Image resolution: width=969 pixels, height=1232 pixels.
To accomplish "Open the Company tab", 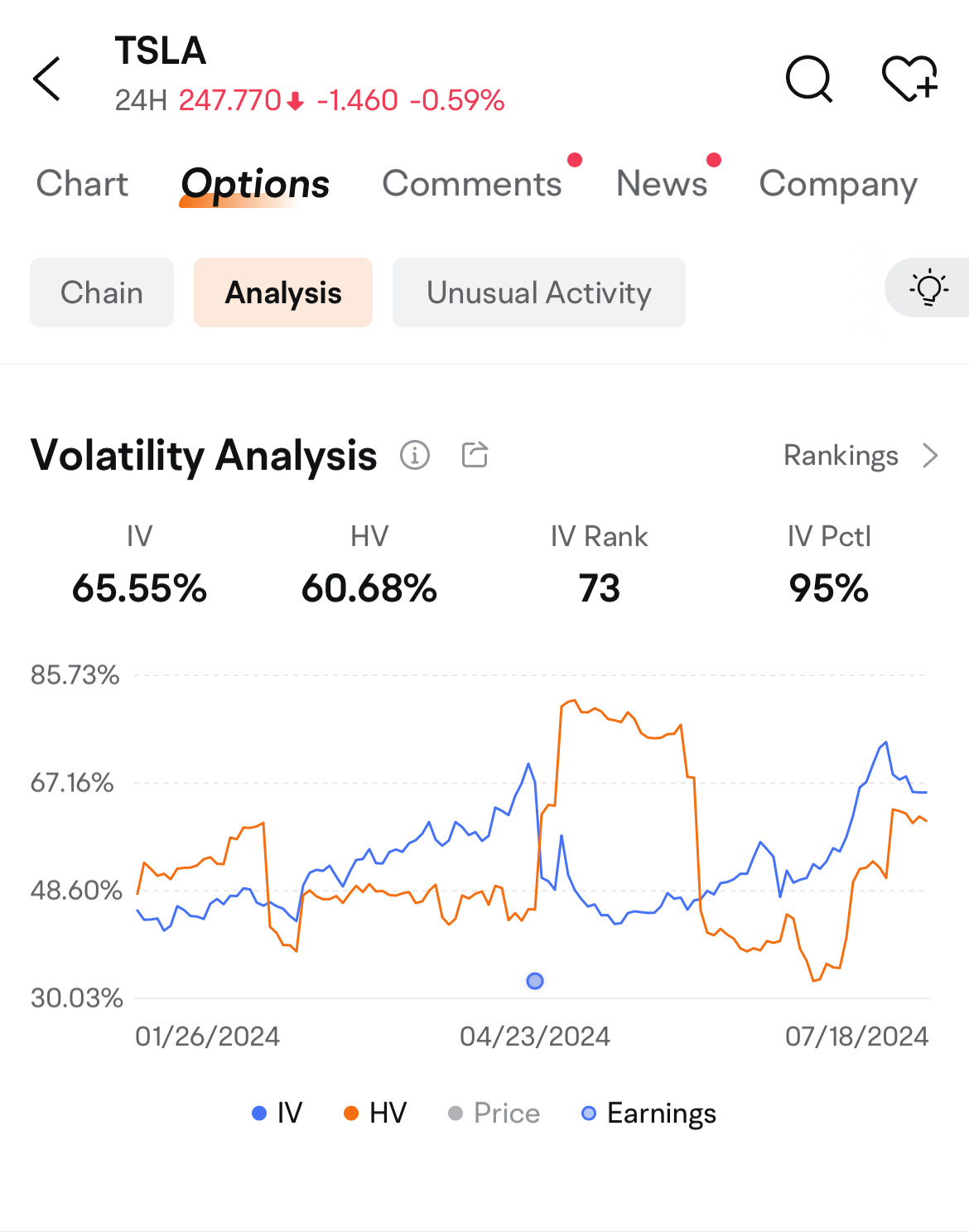I will coord(838,185).
